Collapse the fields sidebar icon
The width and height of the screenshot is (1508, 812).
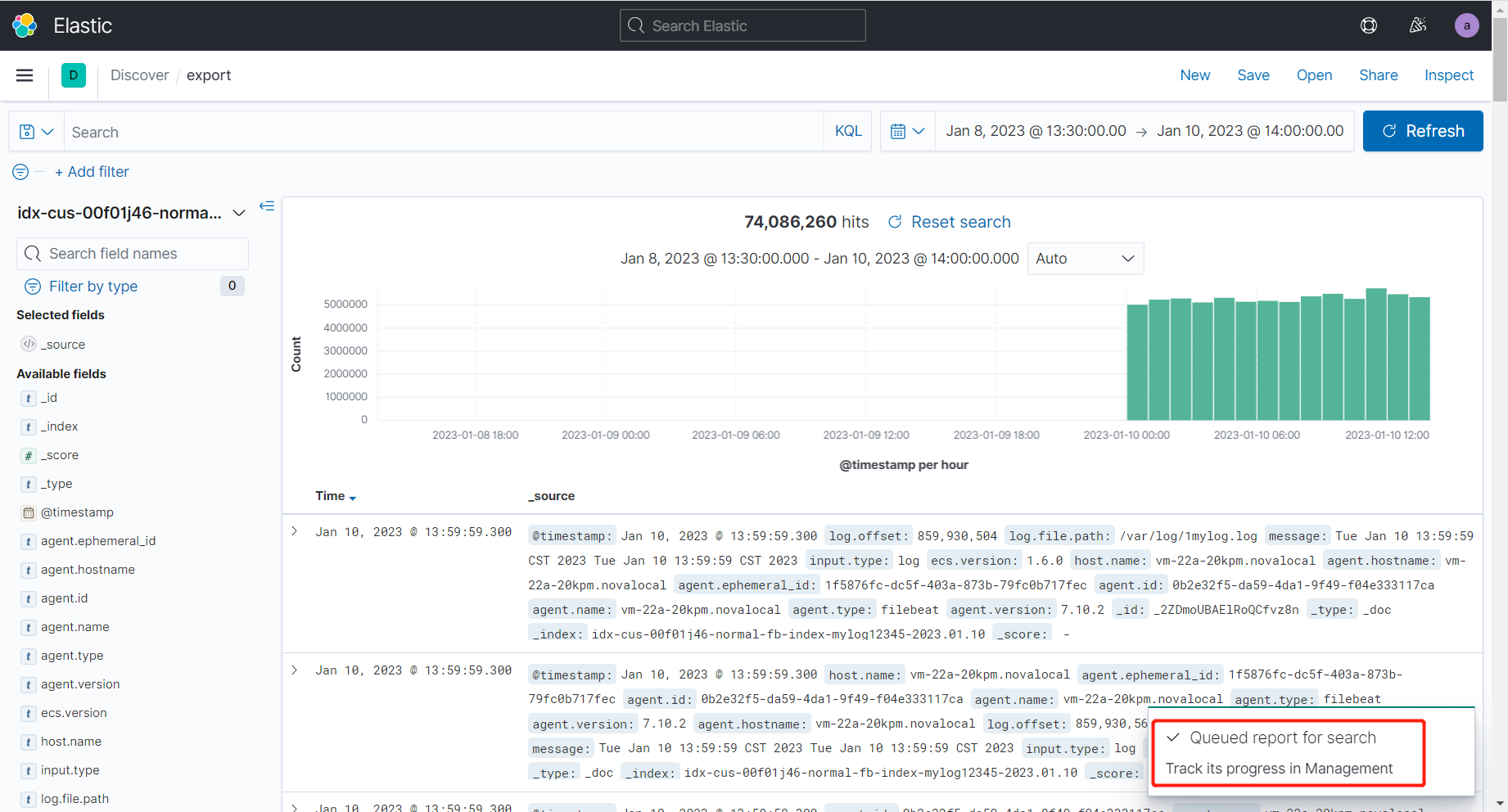(x=267, y=205)
